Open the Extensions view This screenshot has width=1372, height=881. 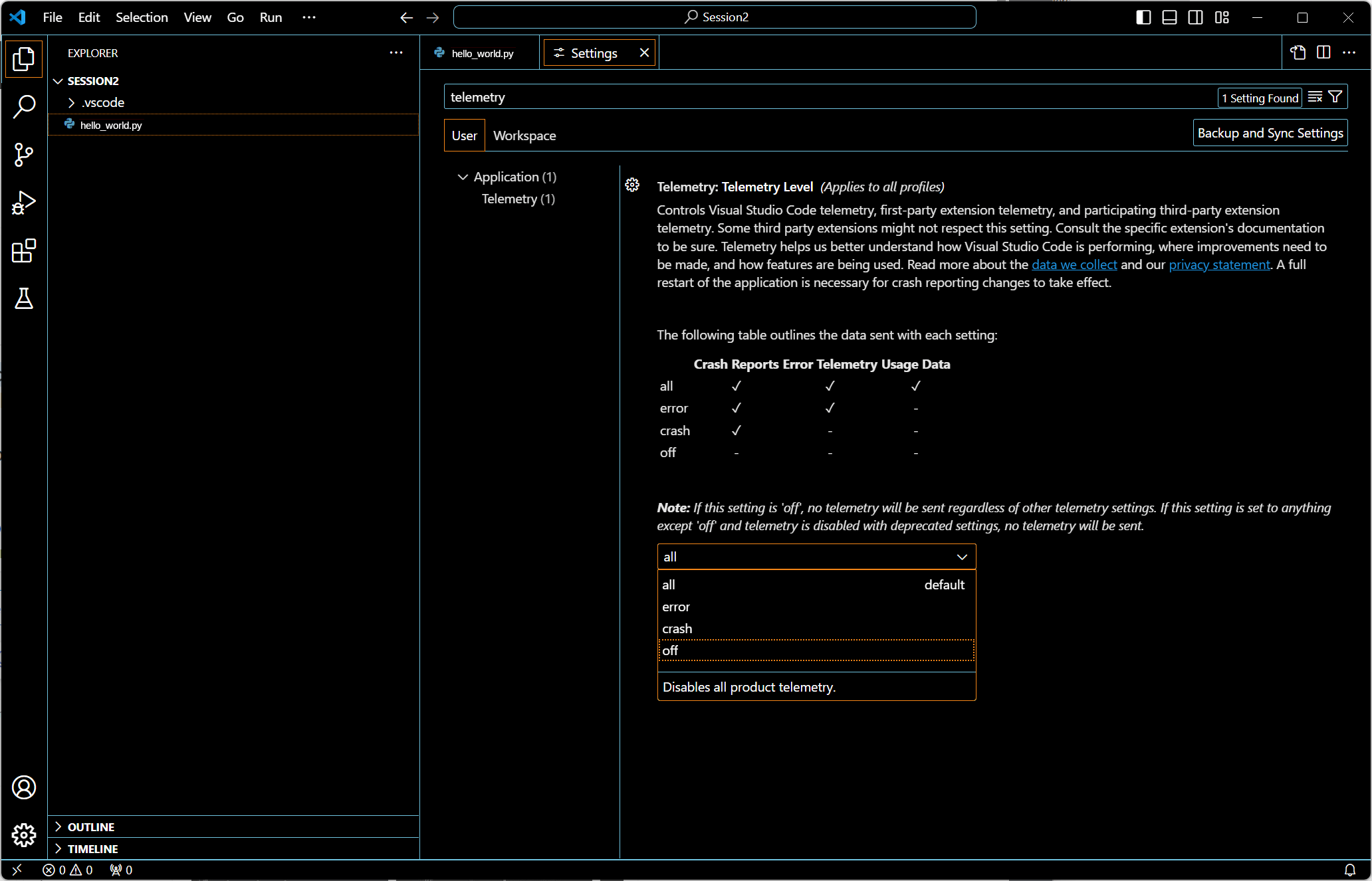coord(24,251)
